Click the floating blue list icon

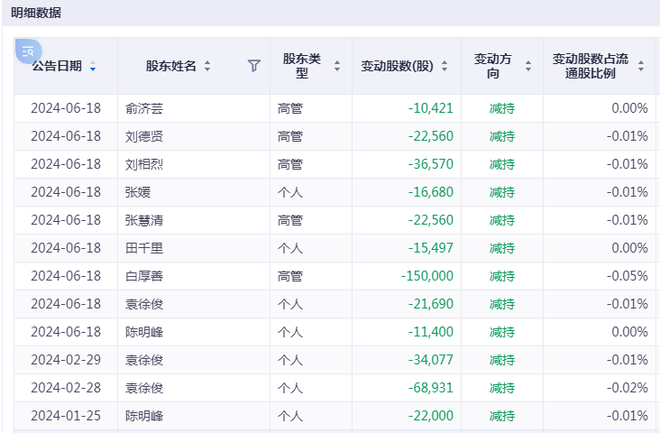28,51
